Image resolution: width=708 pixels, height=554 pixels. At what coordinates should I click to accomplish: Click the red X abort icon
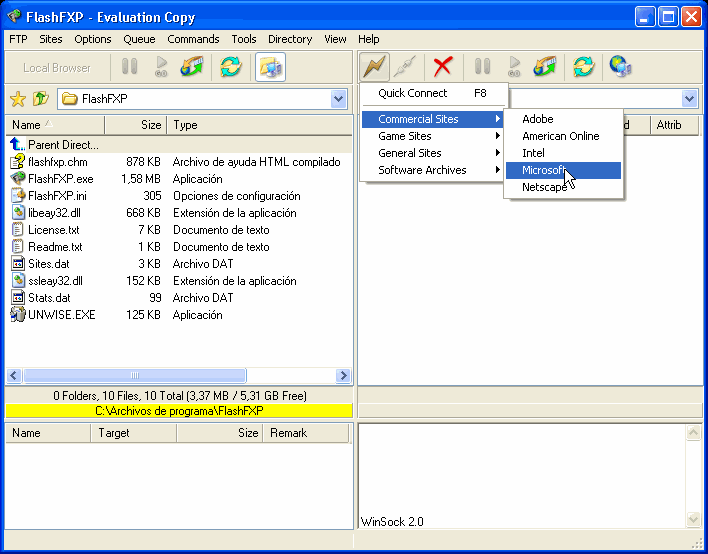coord(443,67)
